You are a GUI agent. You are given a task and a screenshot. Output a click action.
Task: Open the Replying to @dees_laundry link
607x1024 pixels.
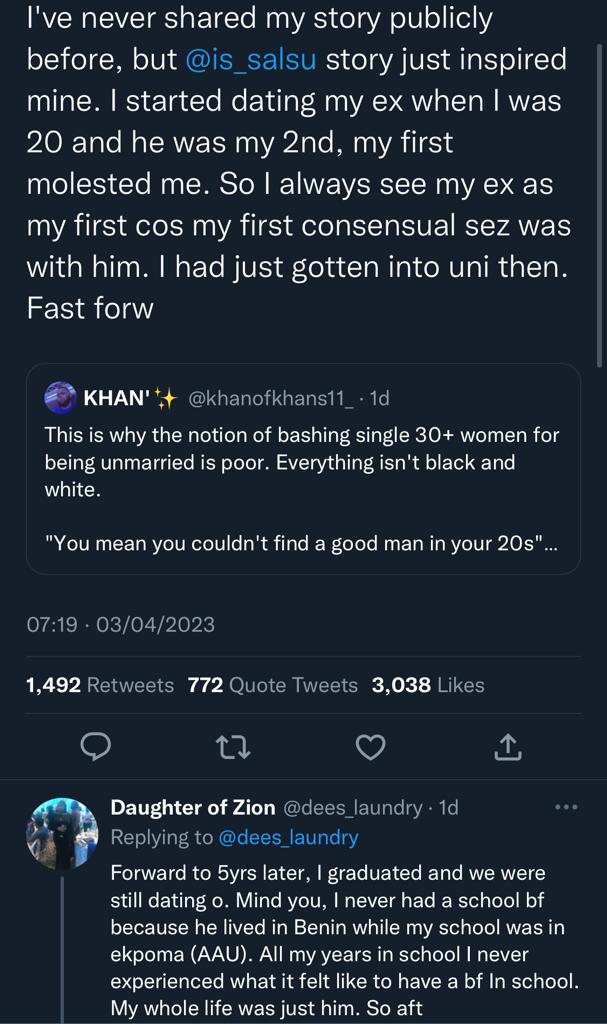click(x=287, y=837)
